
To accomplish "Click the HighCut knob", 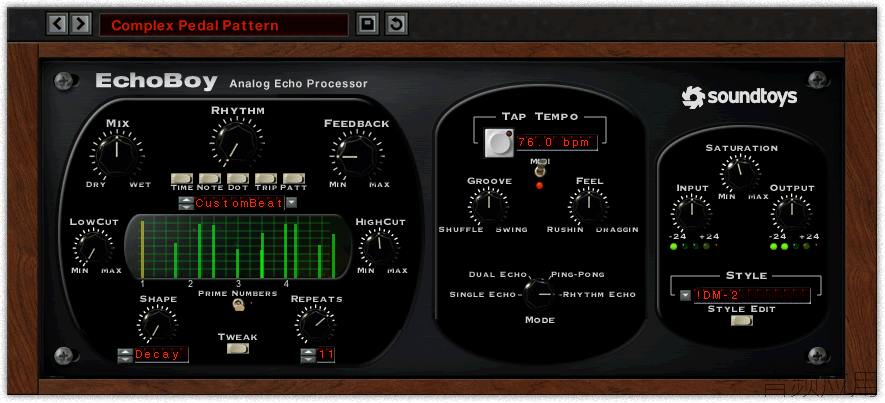I will pos(379,248).
